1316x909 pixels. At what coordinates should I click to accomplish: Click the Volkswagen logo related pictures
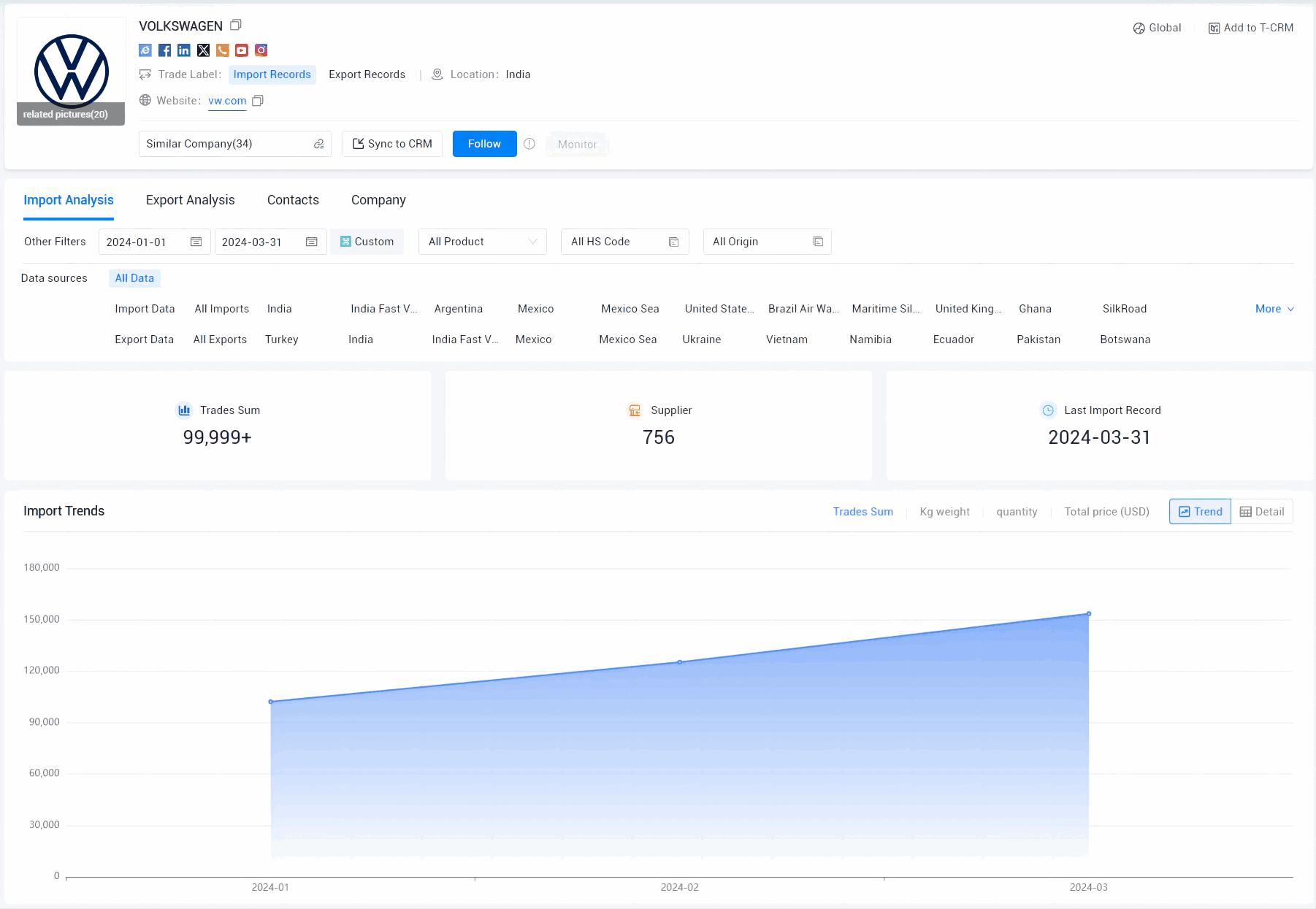[x=71, y=72]
